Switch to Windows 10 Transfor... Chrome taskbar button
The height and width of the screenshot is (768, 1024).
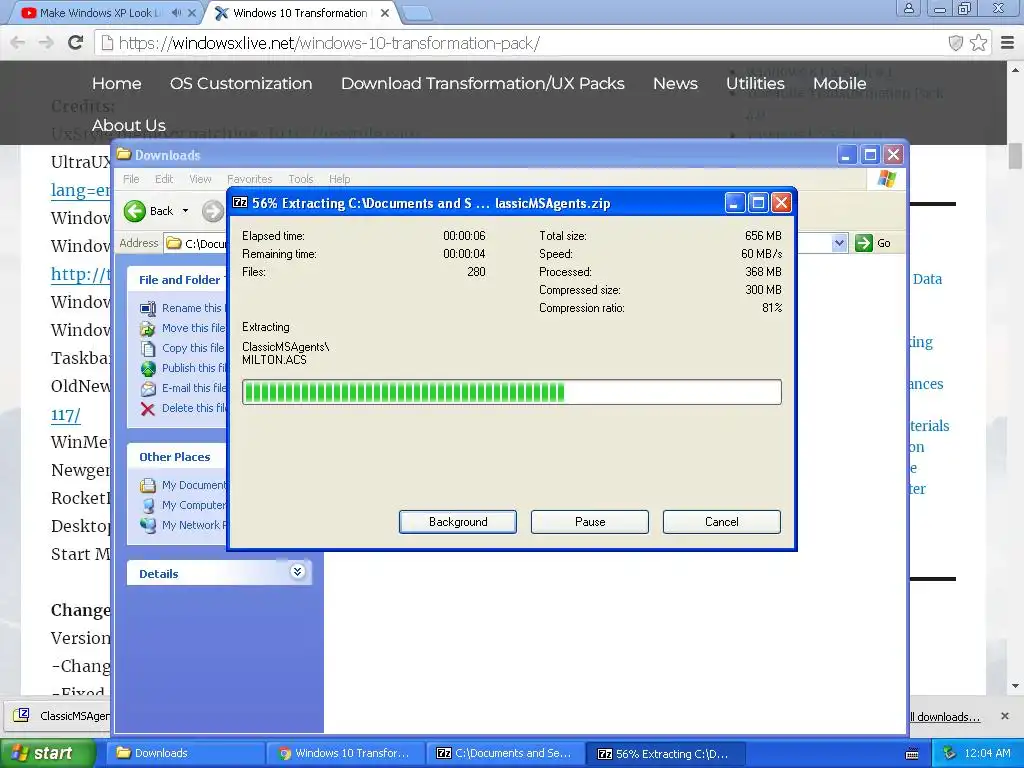pyautogui.click(x=346, y=753)
